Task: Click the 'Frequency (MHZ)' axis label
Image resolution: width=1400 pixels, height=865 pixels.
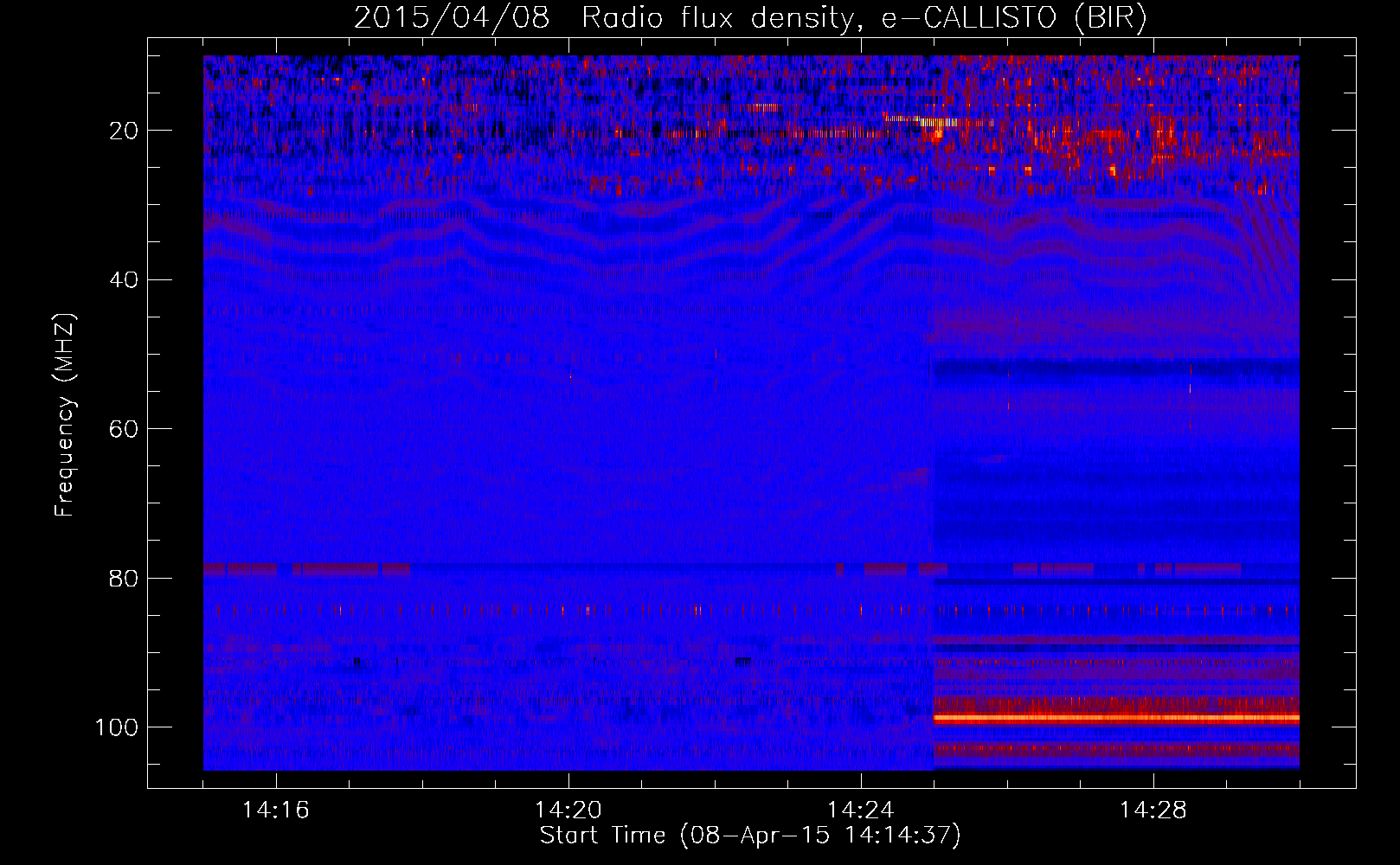Action: click(x=65, y=415)
